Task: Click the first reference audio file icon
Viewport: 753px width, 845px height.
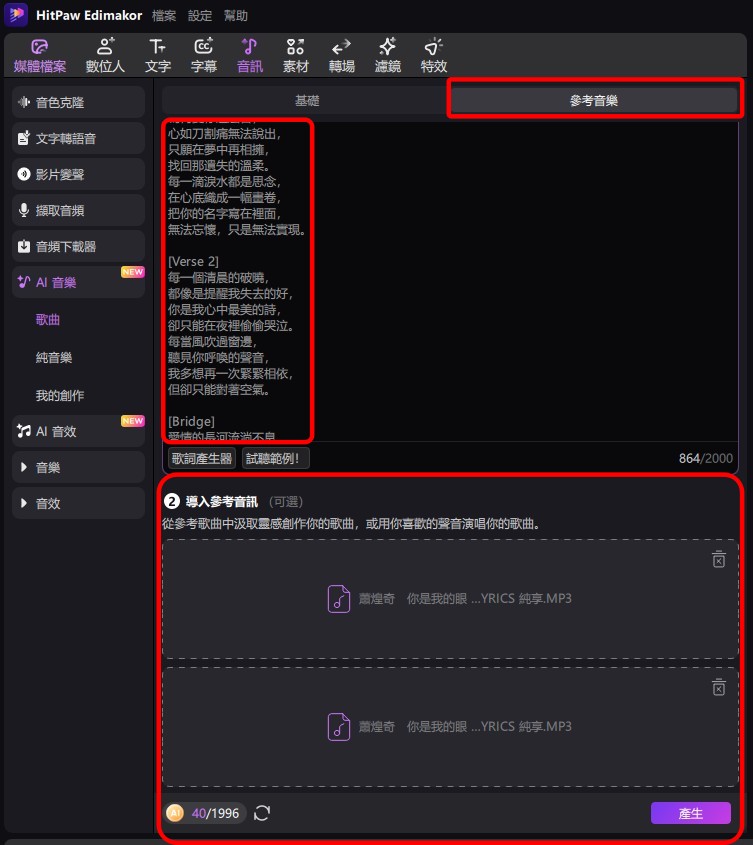Action: click(x=338, y=599)
